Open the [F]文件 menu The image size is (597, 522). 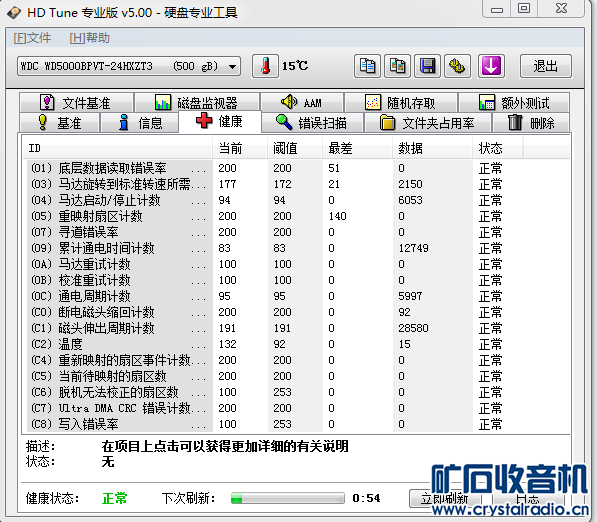pyautogui.click(x=32, y=38)
